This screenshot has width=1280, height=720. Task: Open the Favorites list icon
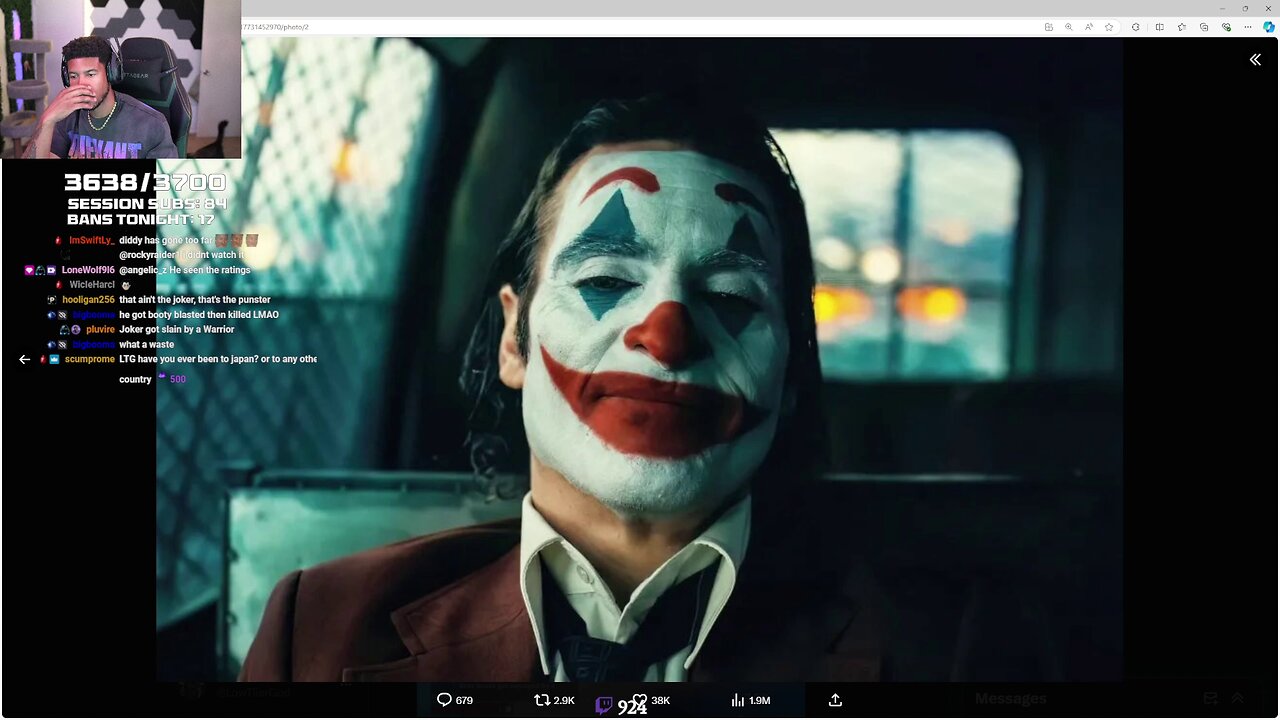click(1182, 27)
